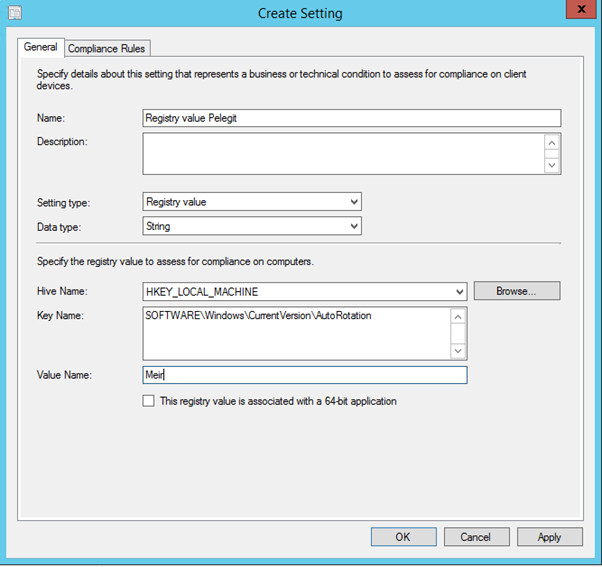This screenshot has width=602, height=567.
Task: Enable the 64-bit application checkbox
Action: point(149,401)
